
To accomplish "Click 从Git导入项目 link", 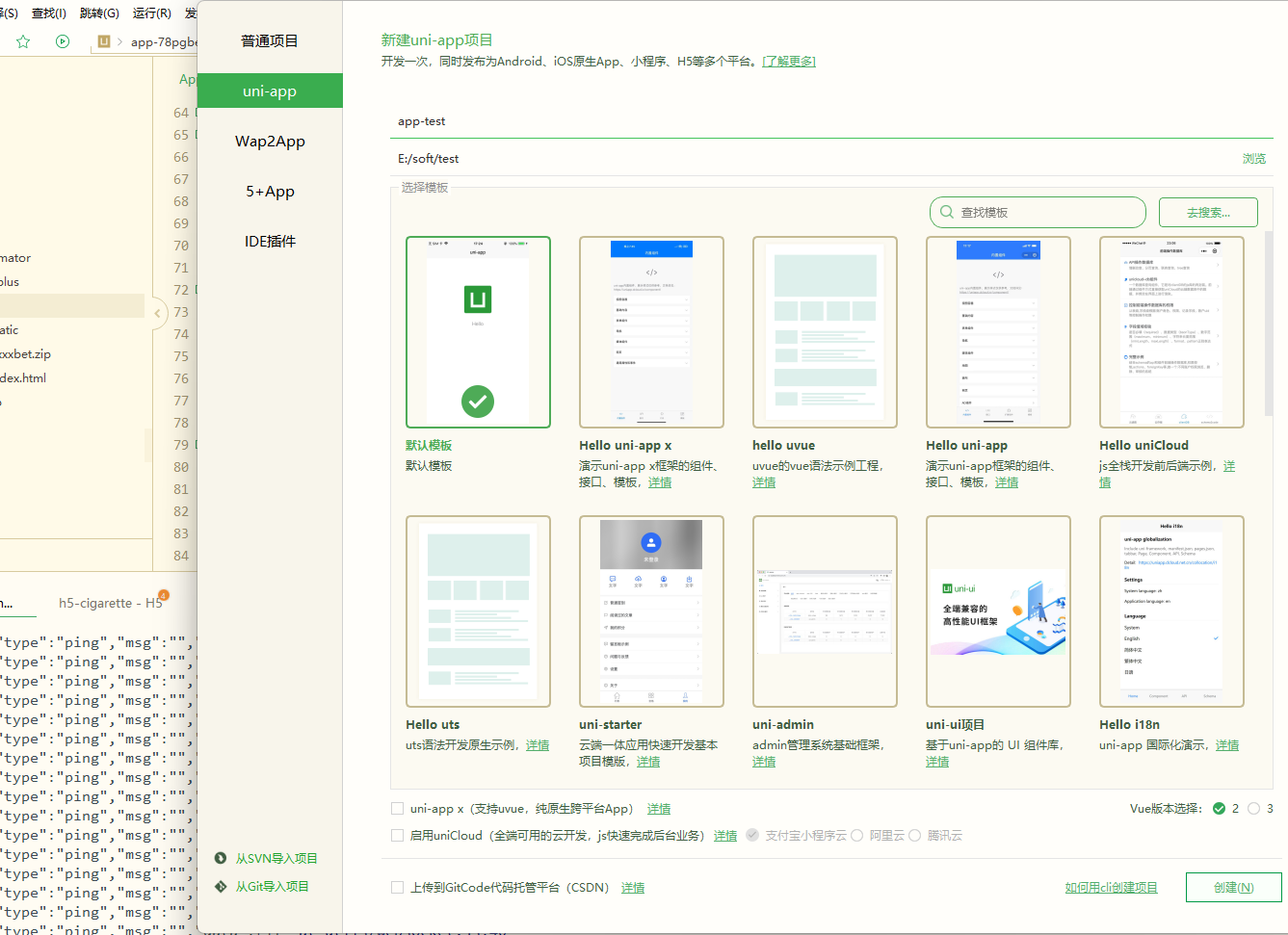I will click(x=273, y=886).
